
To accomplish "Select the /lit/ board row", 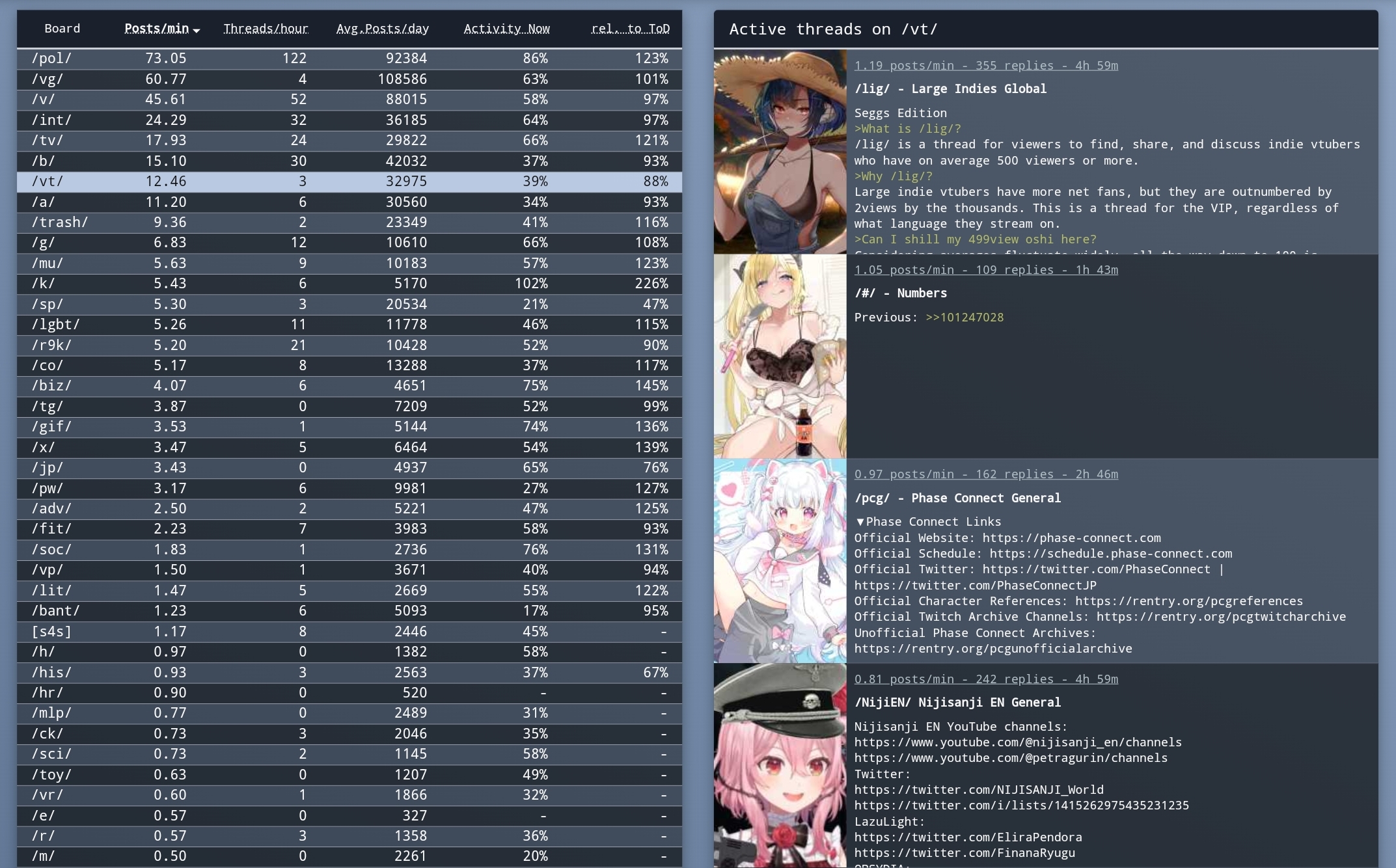I will point(349,591).
